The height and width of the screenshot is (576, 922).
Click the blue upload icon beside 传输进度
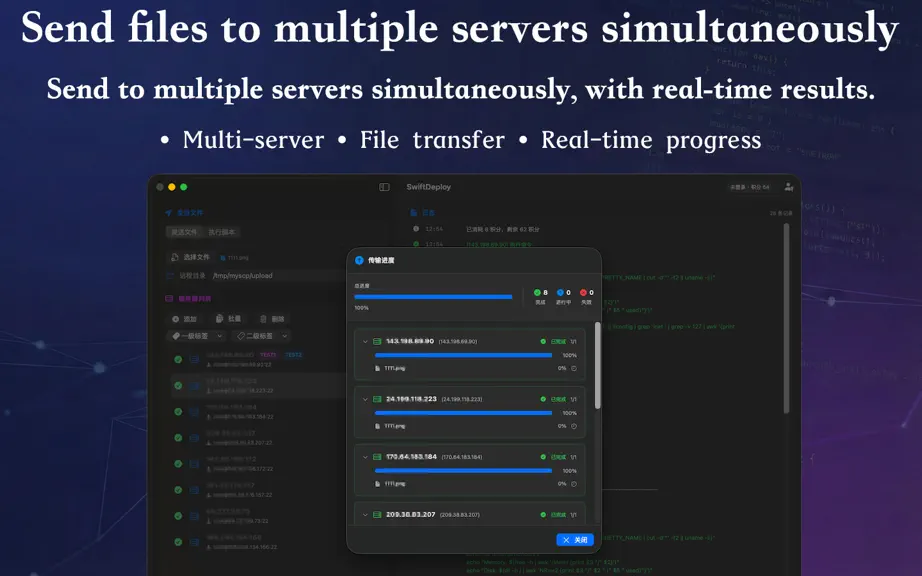click(359, 260)
